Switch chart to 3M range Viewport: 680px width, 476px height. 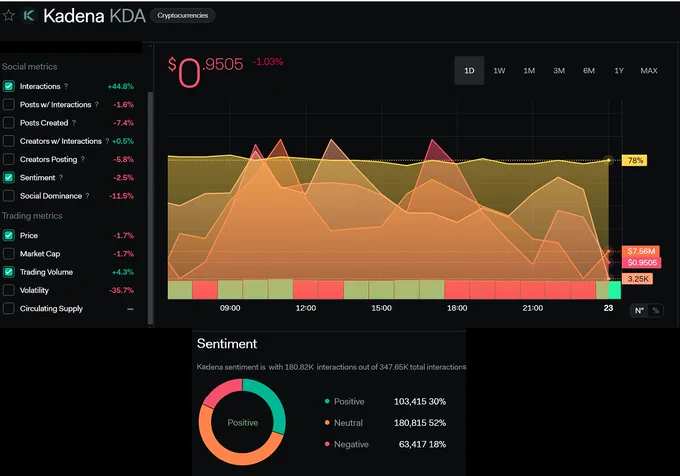[x=559, y=71]
